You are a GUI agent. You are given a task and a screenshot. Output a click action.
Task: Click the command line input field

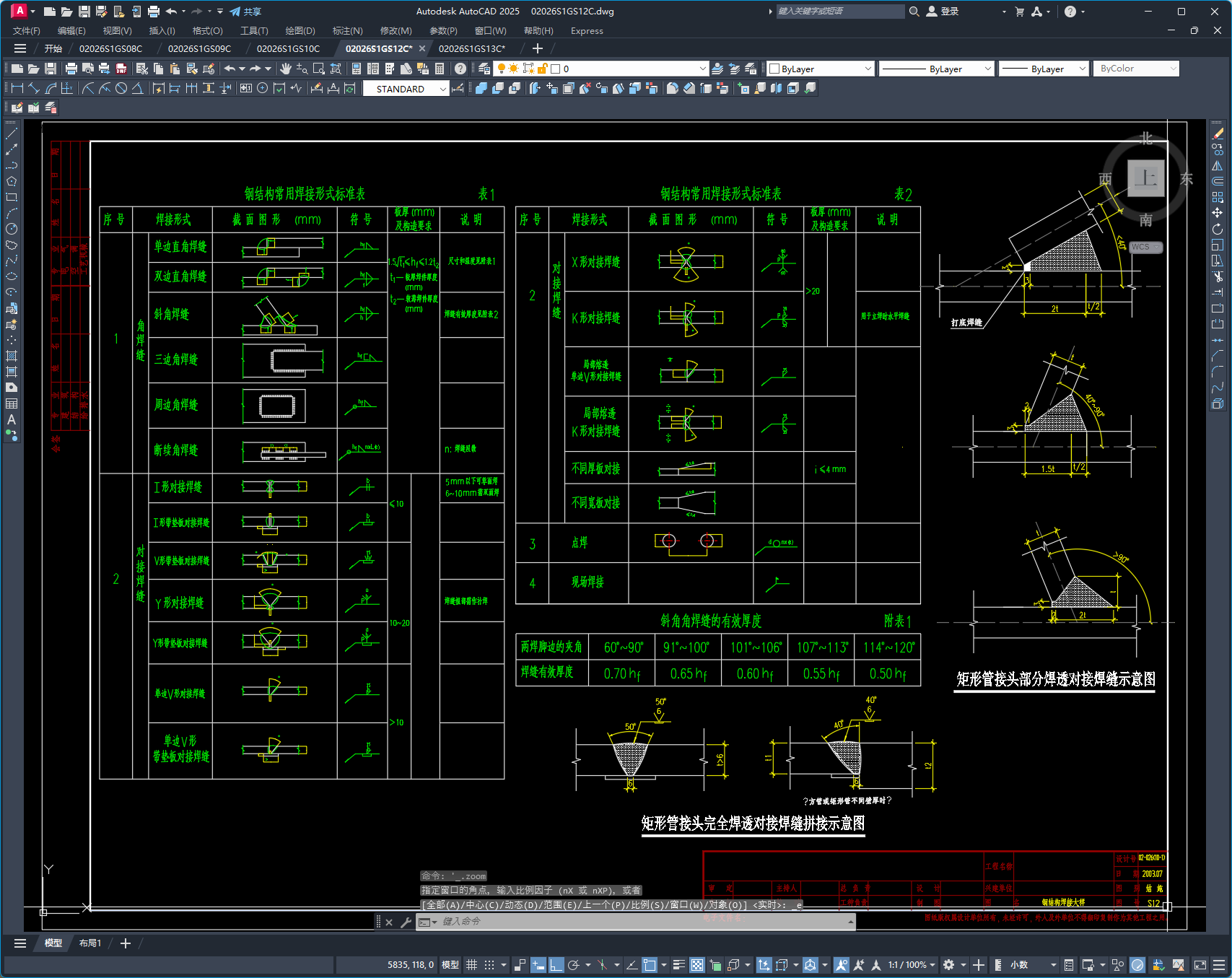point(642,922)
